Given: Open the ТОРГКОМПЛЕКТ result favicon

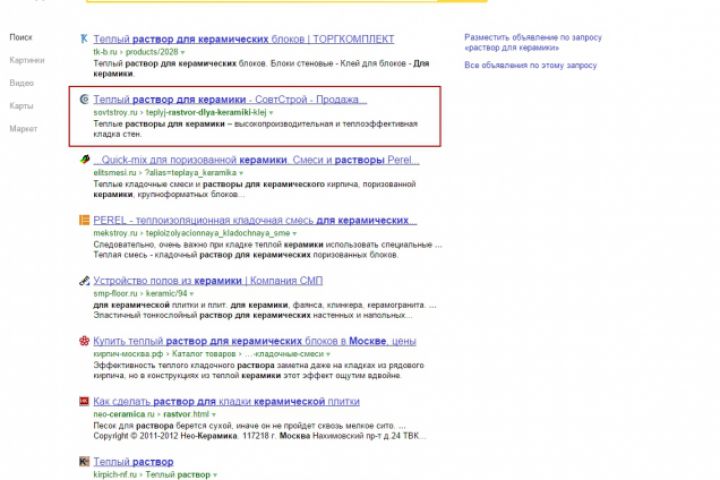Looking at the screenshot, I should (x=84, y=39).
